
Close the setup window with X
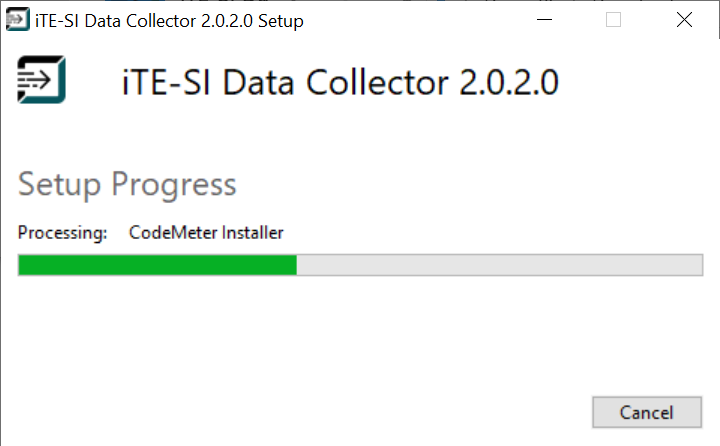point(684,20)
